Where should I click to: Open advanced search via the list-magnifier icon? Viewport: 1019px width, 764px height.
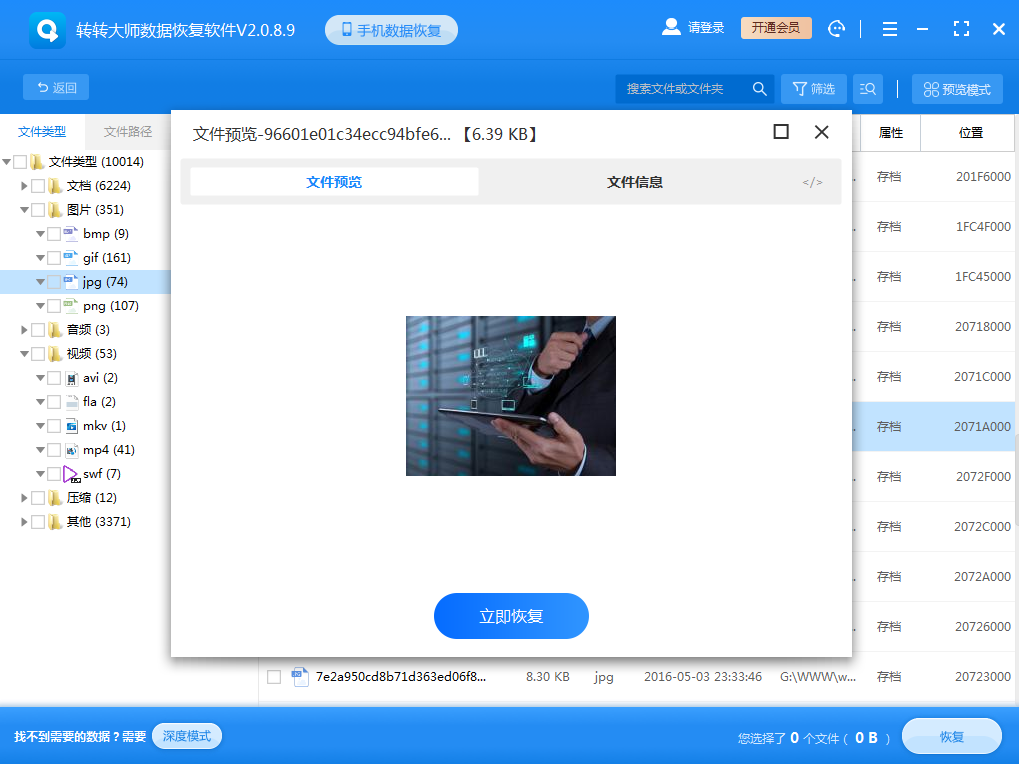click(x=866, y=88)
